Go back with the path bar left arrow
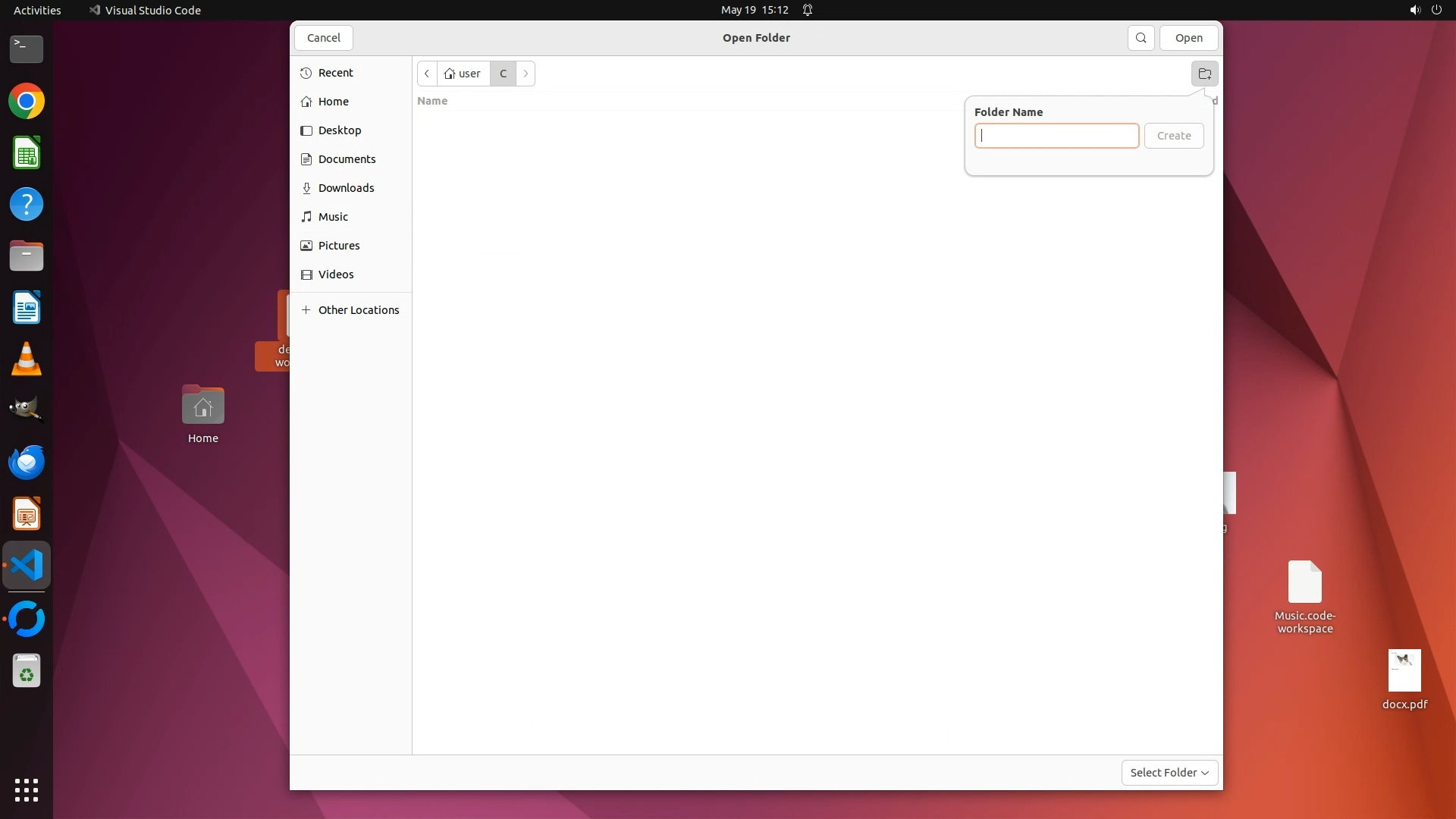This screenshot has height=819, width=1456. pyautogui.click(x=427, y=74)
